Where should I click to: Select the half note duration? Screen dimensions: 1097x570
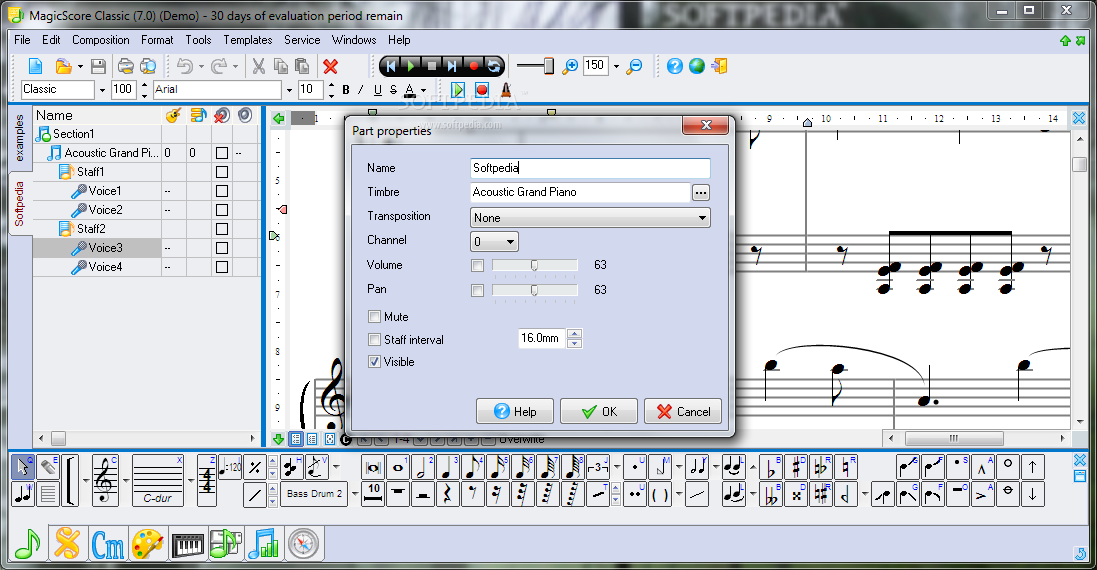(x=422, y=467)
